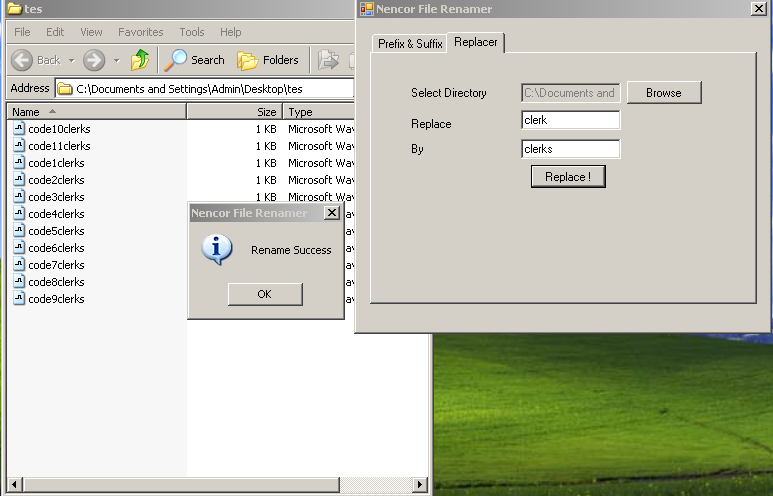
Task: Switch to the Prefix & Suffix tab
Action: coord(410,44)
